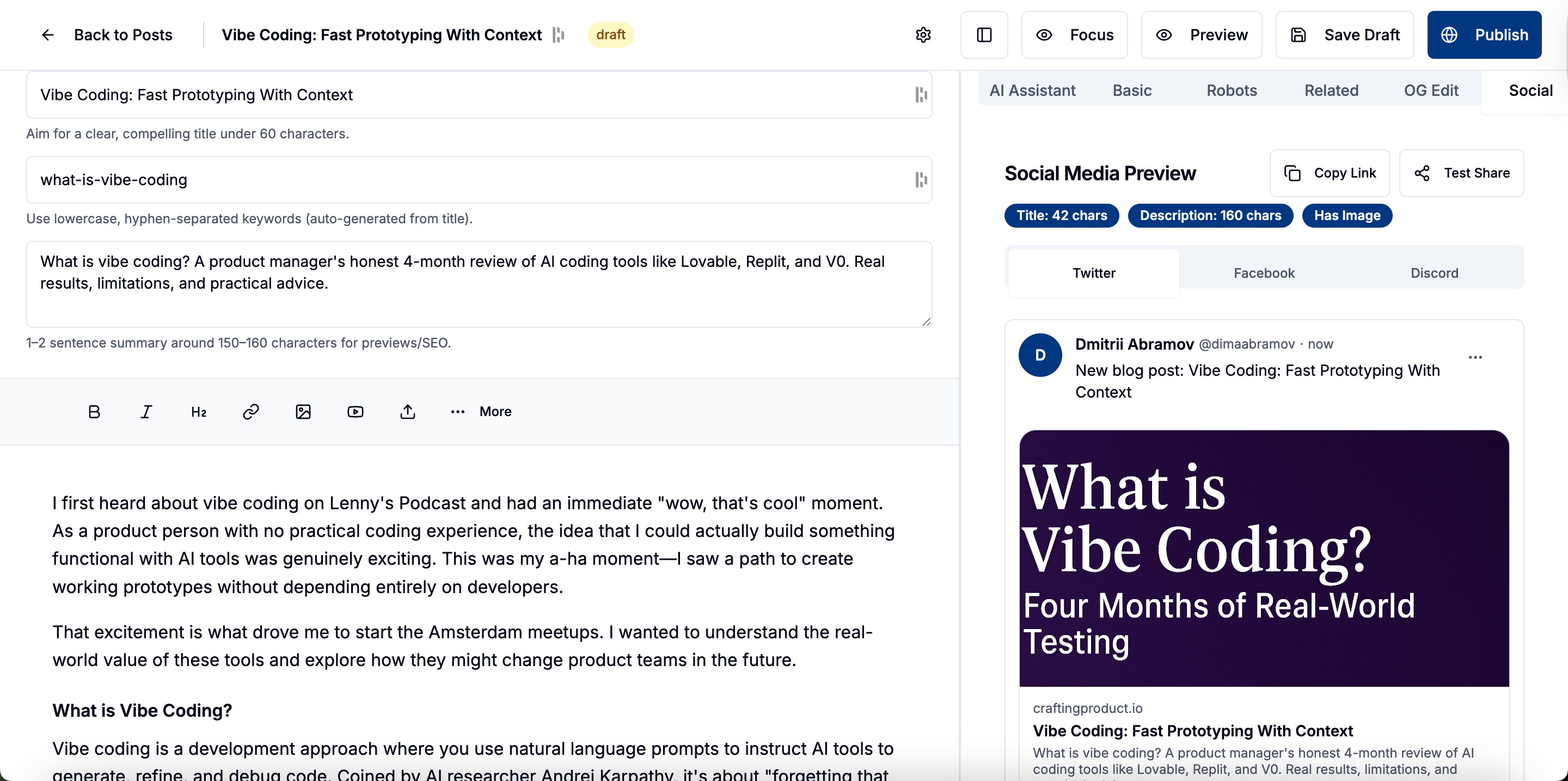Insert an image via the toolbar
This screenshot has height=781, width=1568.
coord(303,412)
